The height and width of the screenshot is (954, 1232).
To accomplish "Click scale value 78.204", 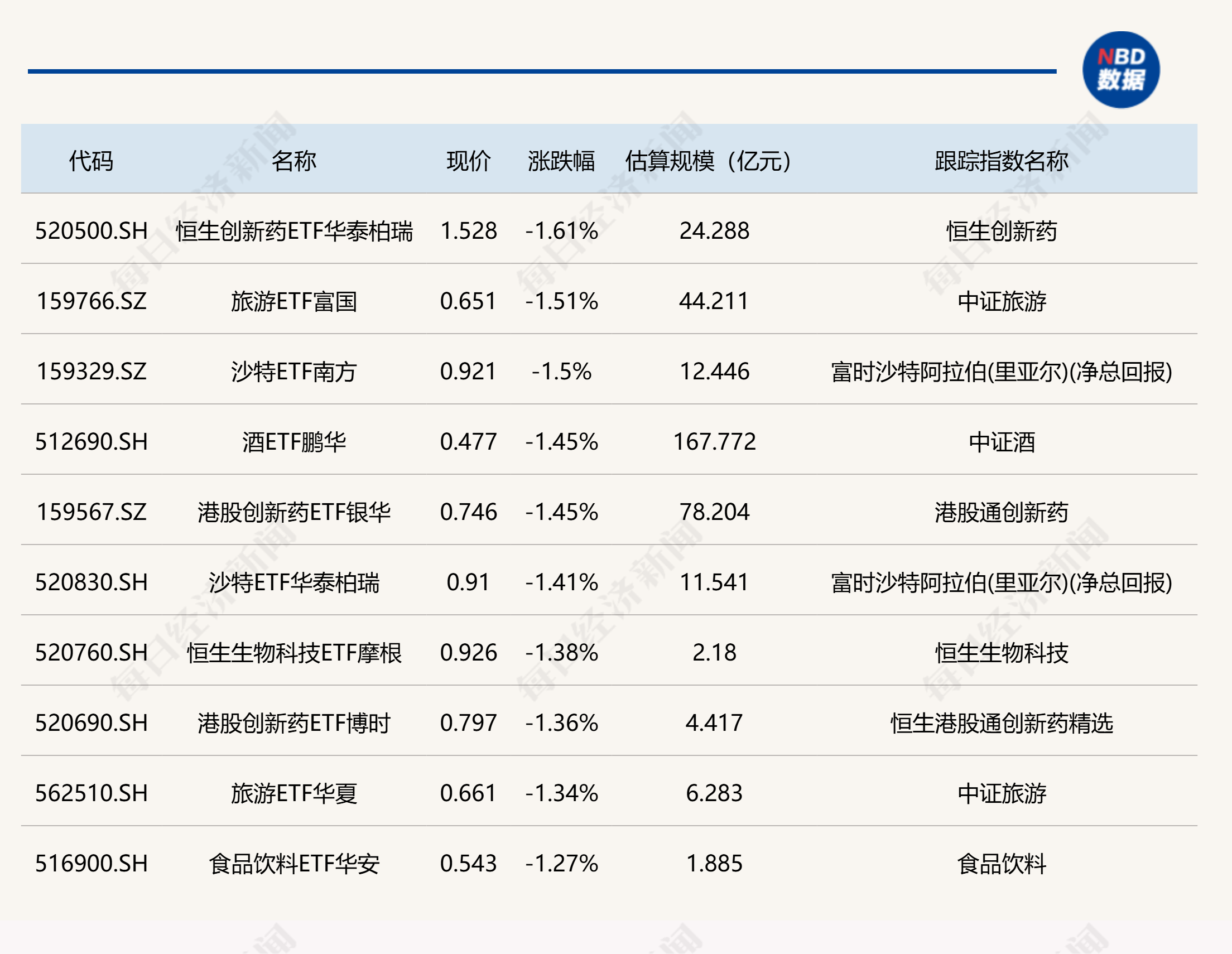I will click(x=714, y=512).
